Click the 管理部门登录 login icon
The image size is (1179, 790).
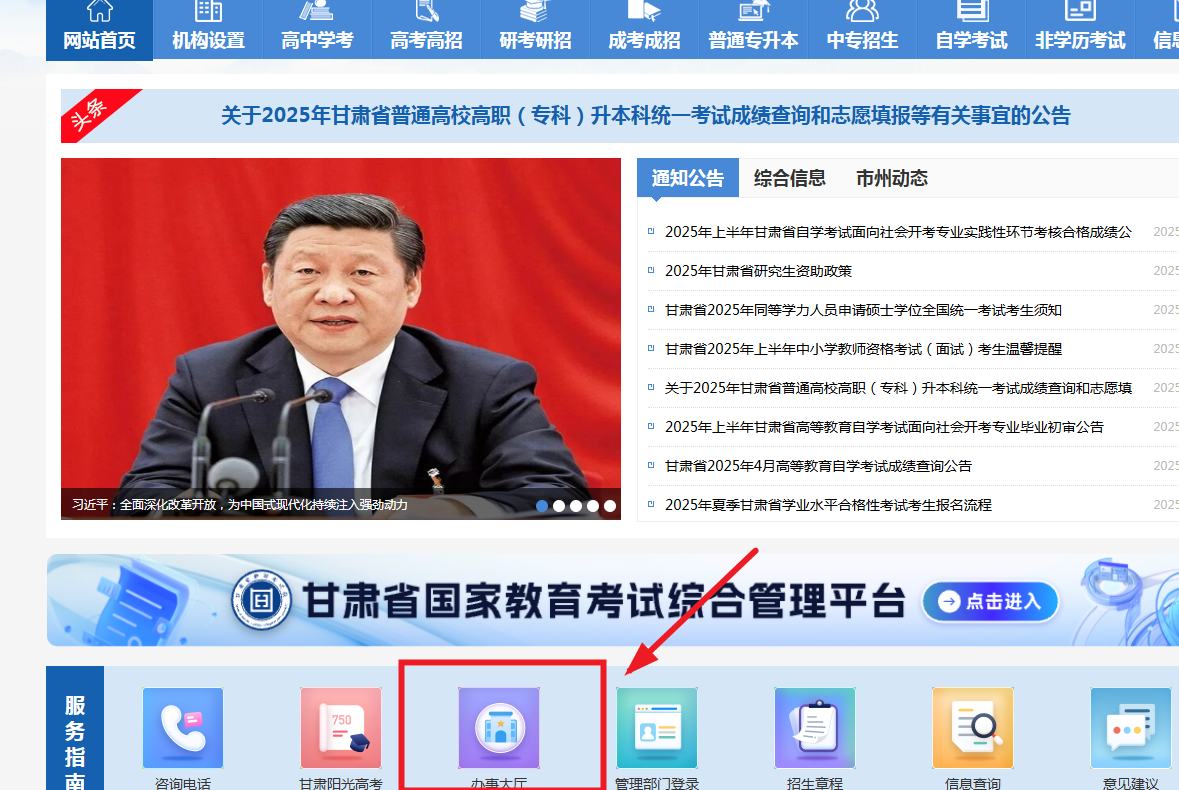click(657, 728)
